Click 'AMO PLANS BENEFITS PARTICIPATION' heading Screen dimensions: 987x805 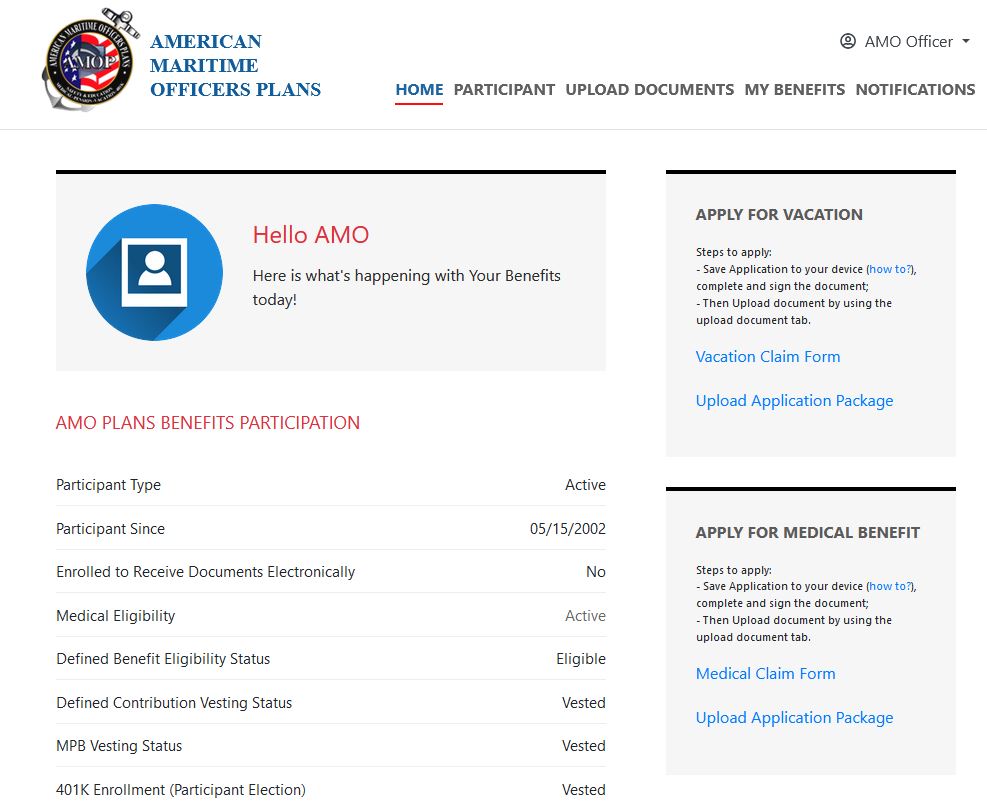(208, 422)
